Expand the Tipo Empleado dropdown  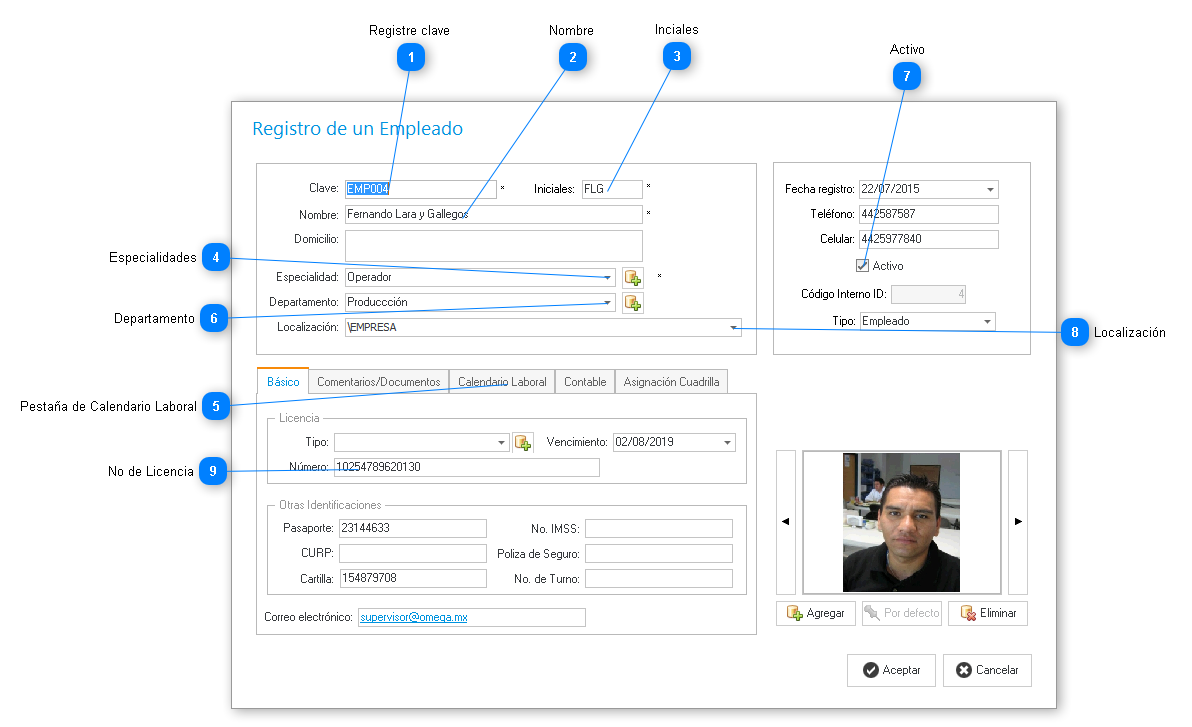tap(987, 321)
